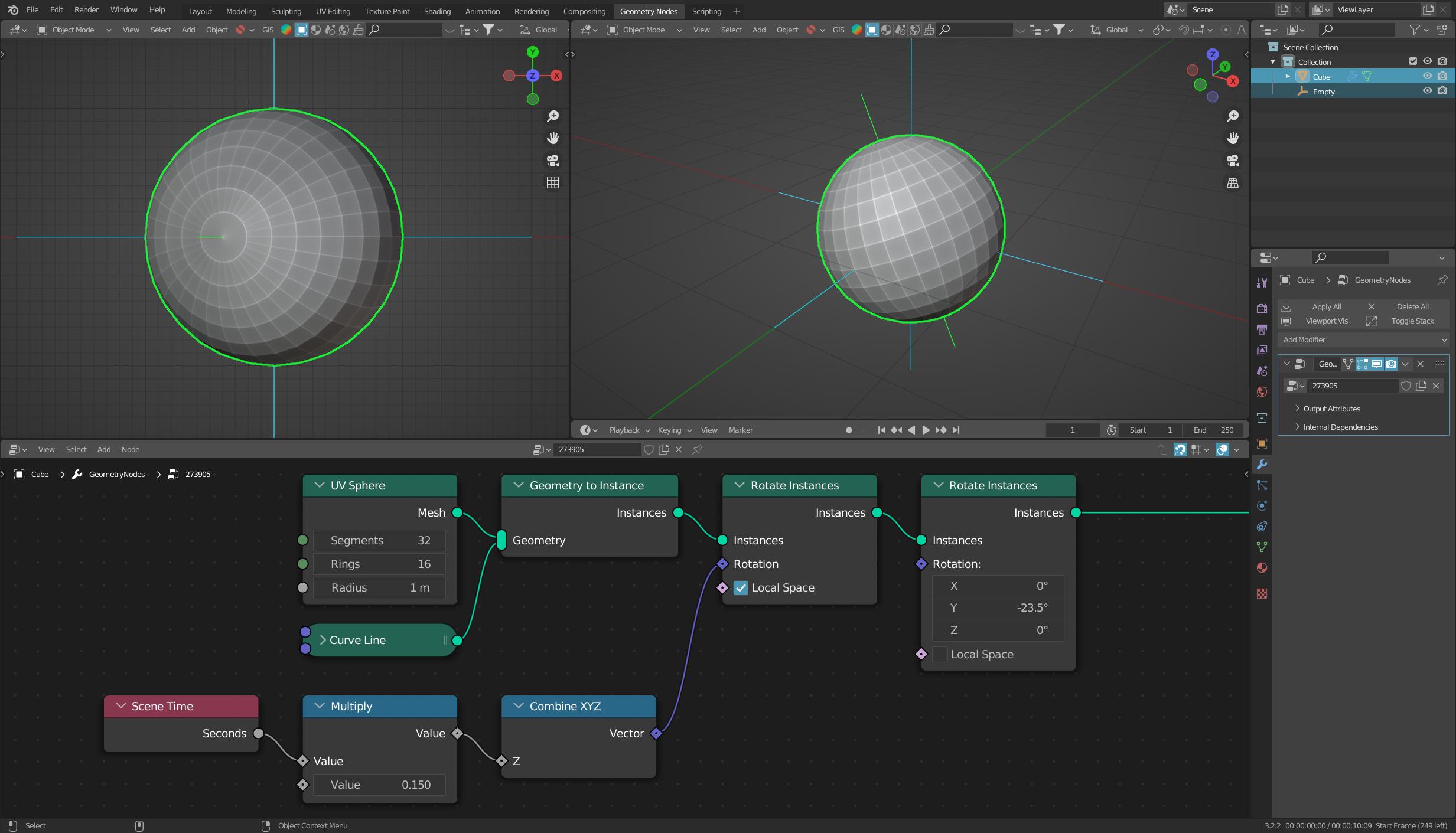This screenshot has height=833, width=1456.
Task: Toggle Collection exclude checkbox in outliner
Action: click(1413, 61)
